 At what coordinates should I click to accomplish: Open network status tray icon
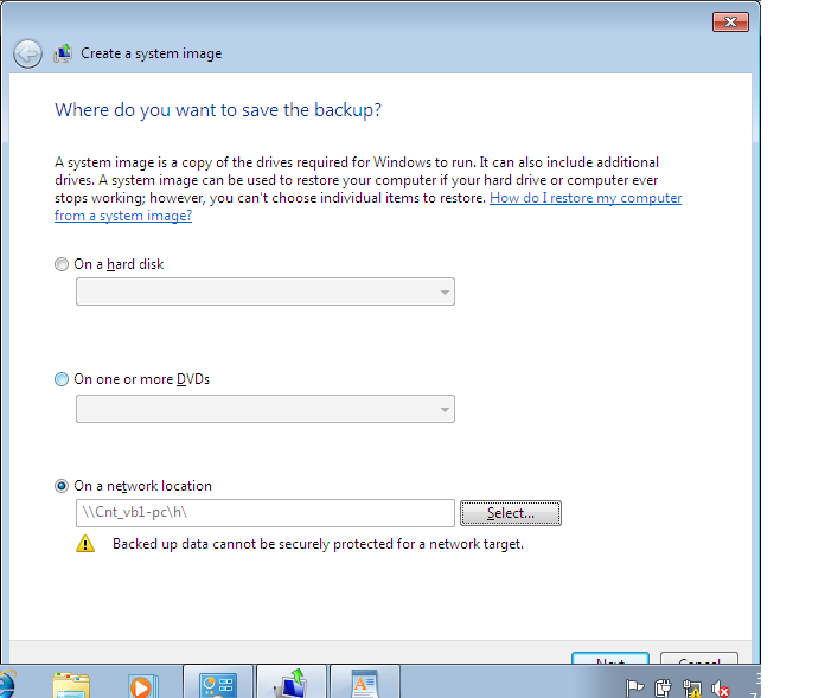tap(692, 688)
